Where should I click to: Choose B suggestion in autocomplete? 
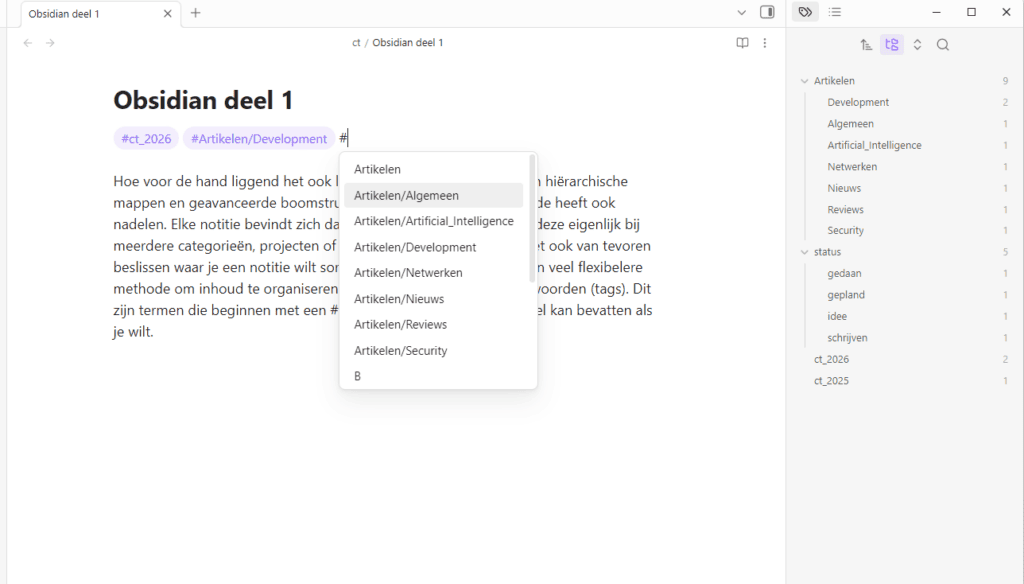pos(434,376)
